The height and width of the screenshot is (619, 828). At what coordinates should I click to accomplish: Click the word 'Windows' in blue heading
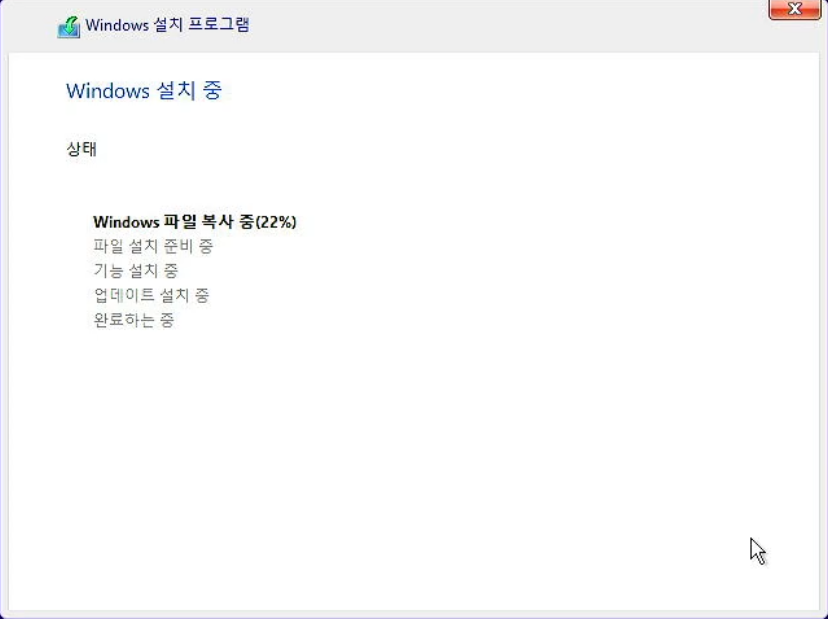point(108,91)
